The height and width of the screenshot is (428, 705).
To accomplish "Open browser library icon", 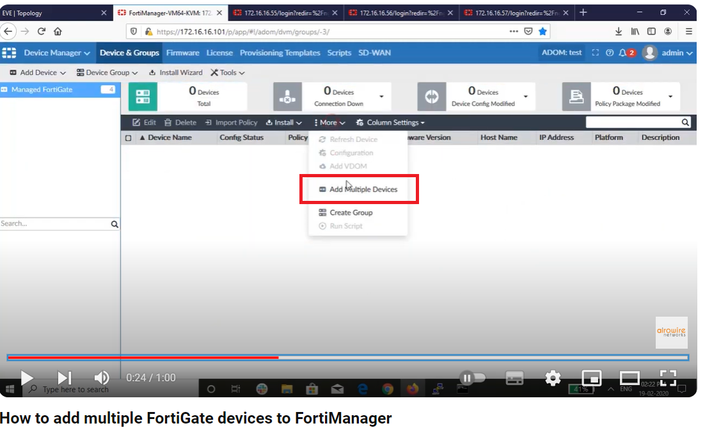I will click(635, 31).
